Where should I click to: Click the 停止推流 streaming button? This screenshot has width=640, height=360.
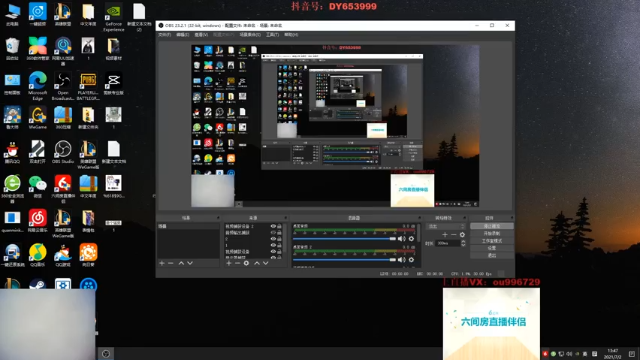(491, 226)
